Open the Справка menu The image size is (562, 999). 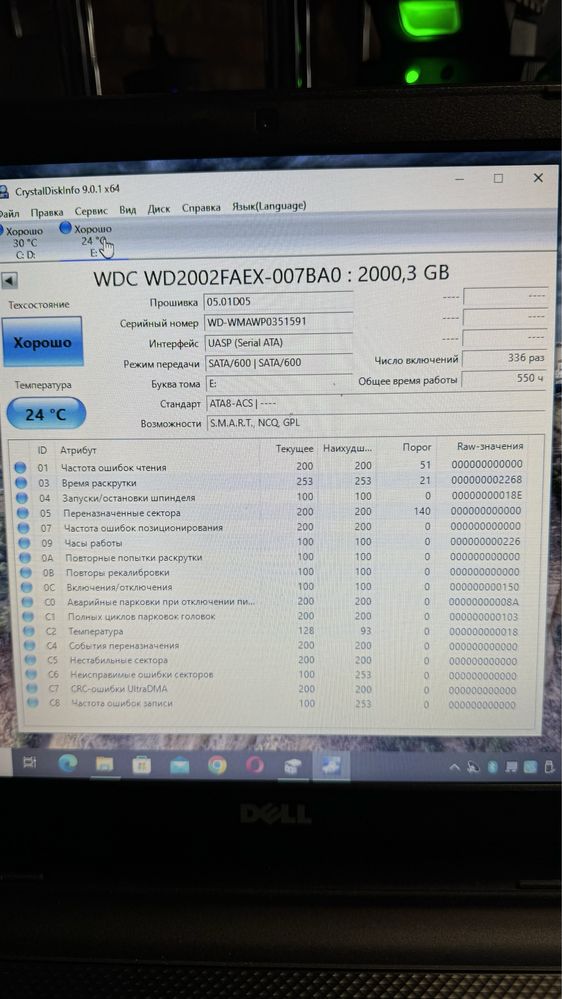point(201,208)
